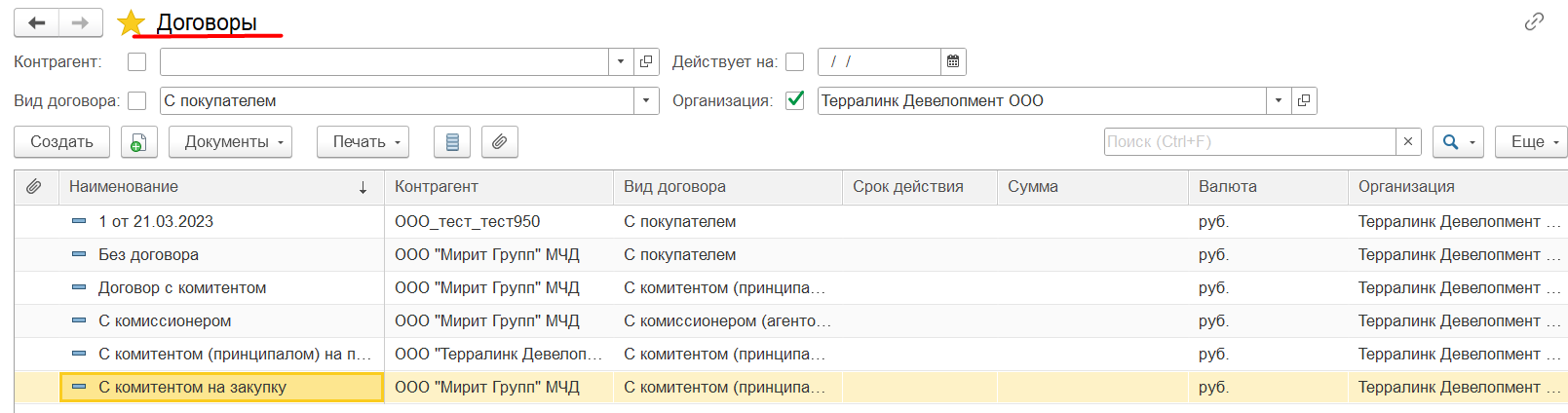Screen dimensions: 1568x413
Task: Clear the search field with X
Action: [x=1408, y=142]
